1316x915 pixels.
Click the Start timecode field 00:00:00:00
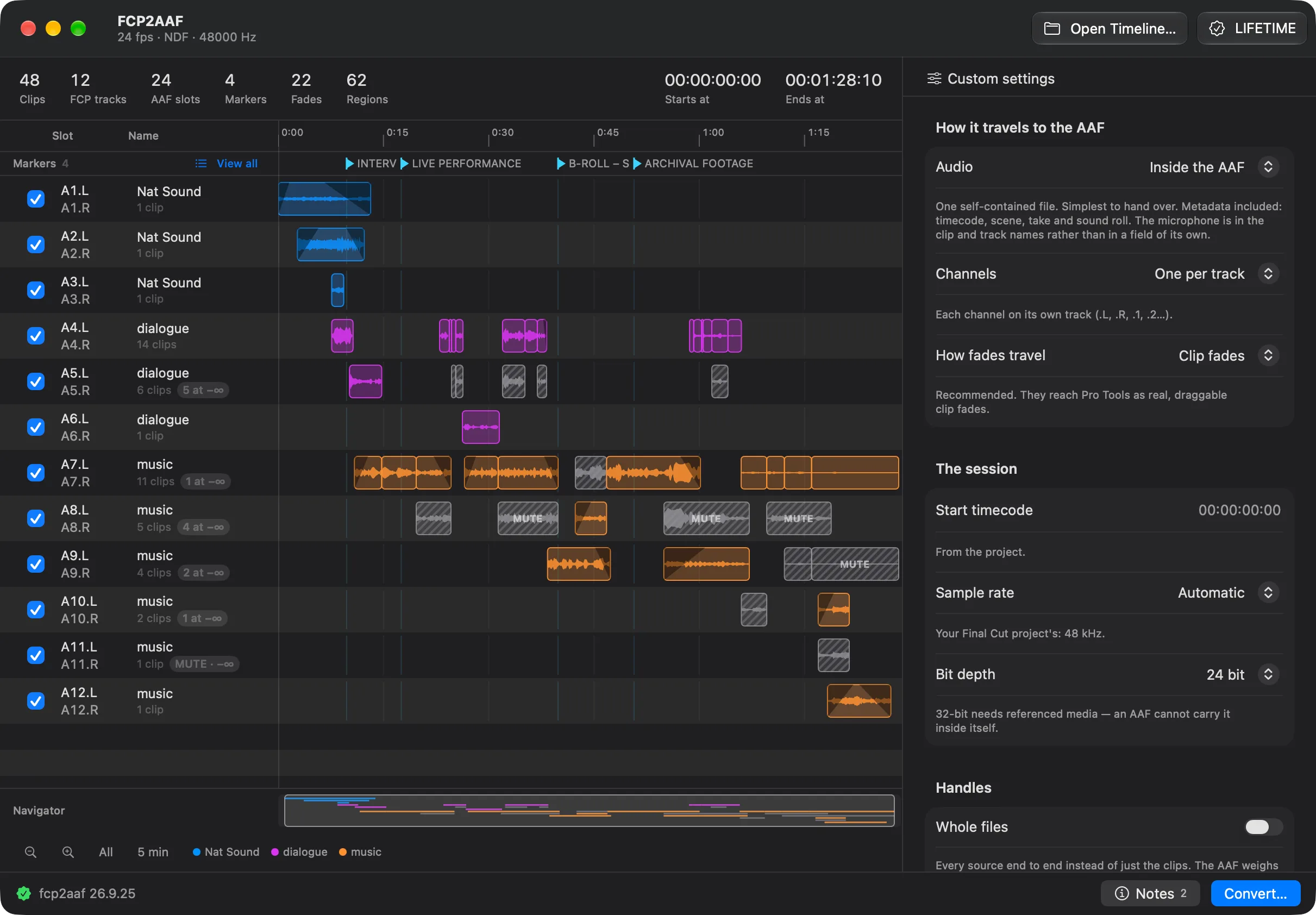tap(1239, 510)
